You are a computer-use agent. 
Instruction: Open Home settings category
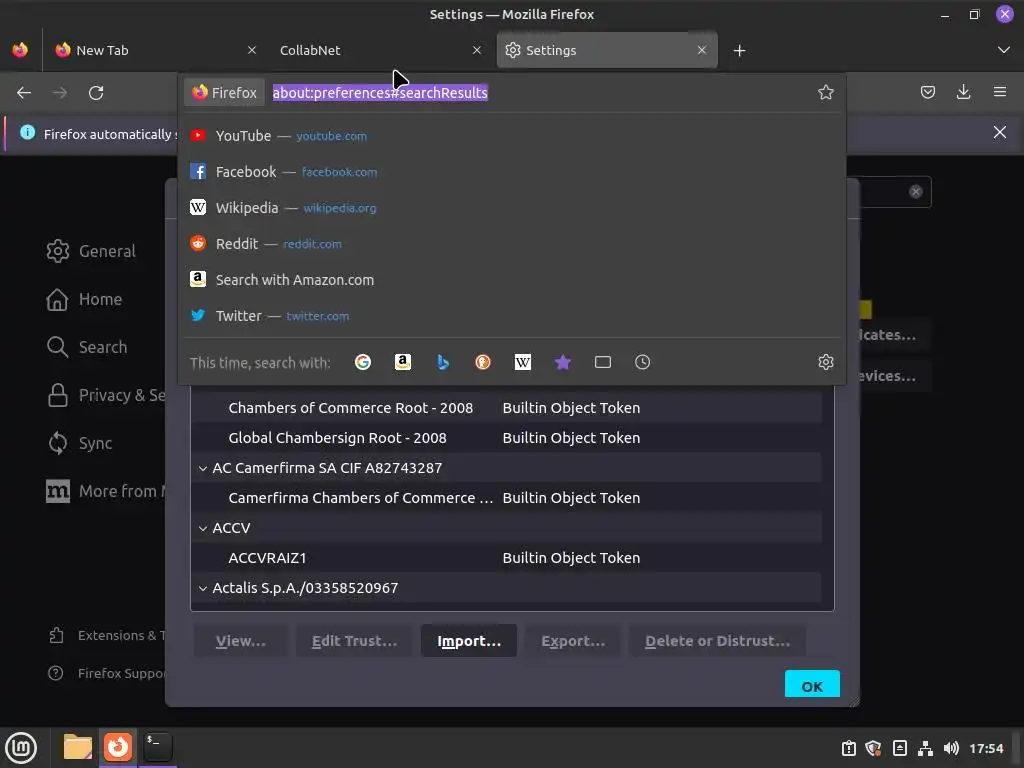tap(84, 299)
